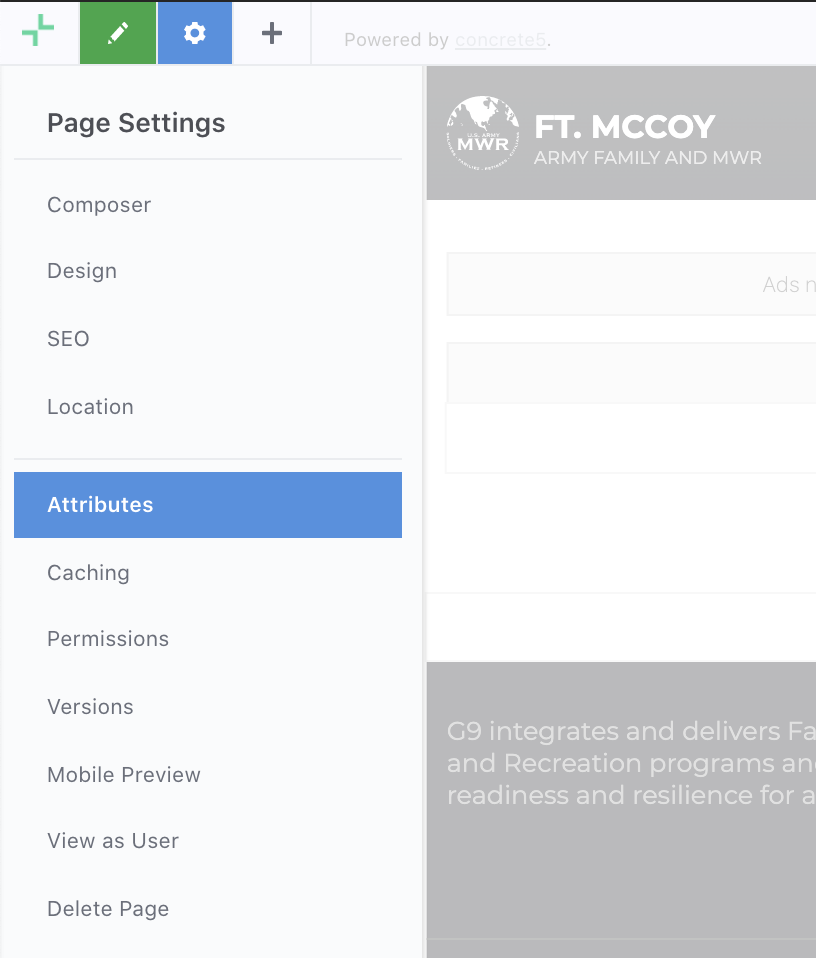Select the highlighted Attributes item
This screenshot has height=958, width=816.
[x=208, y=505]
